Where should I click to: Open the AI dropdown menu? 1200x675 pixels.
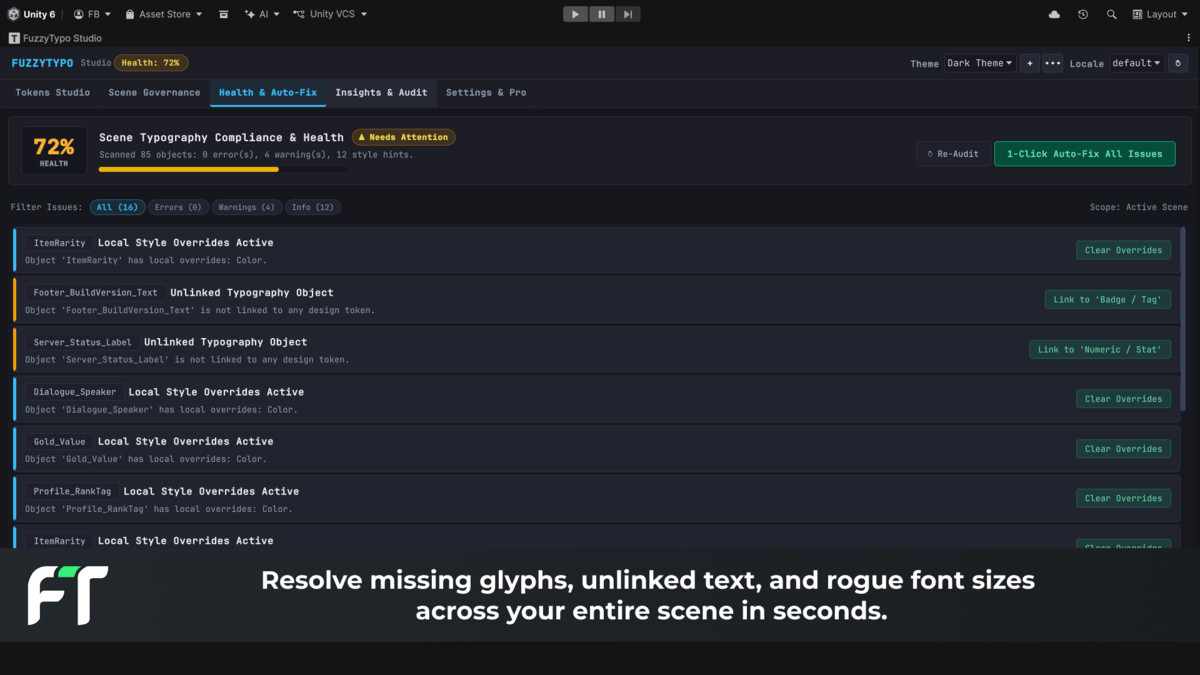click(262, 14)
